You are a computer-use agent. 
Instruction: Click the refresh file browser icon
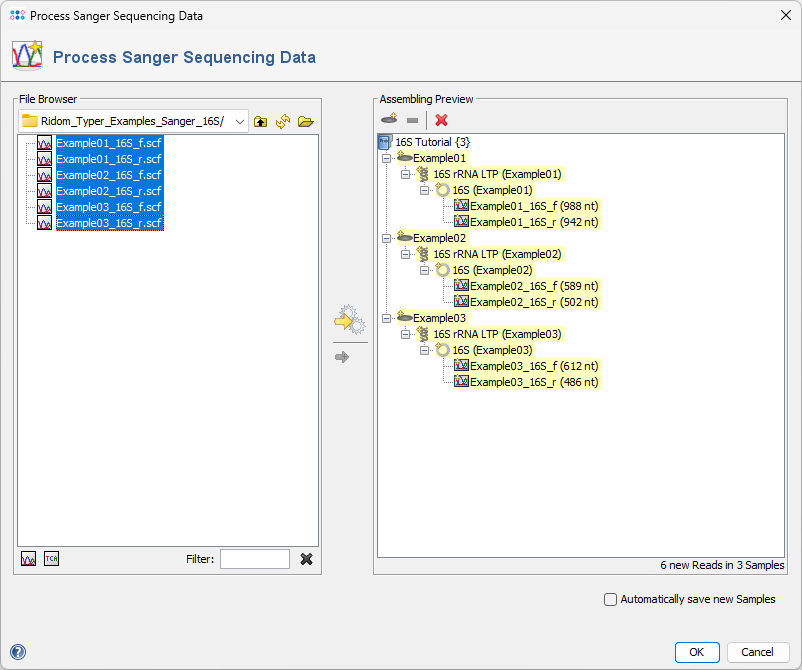282,121
